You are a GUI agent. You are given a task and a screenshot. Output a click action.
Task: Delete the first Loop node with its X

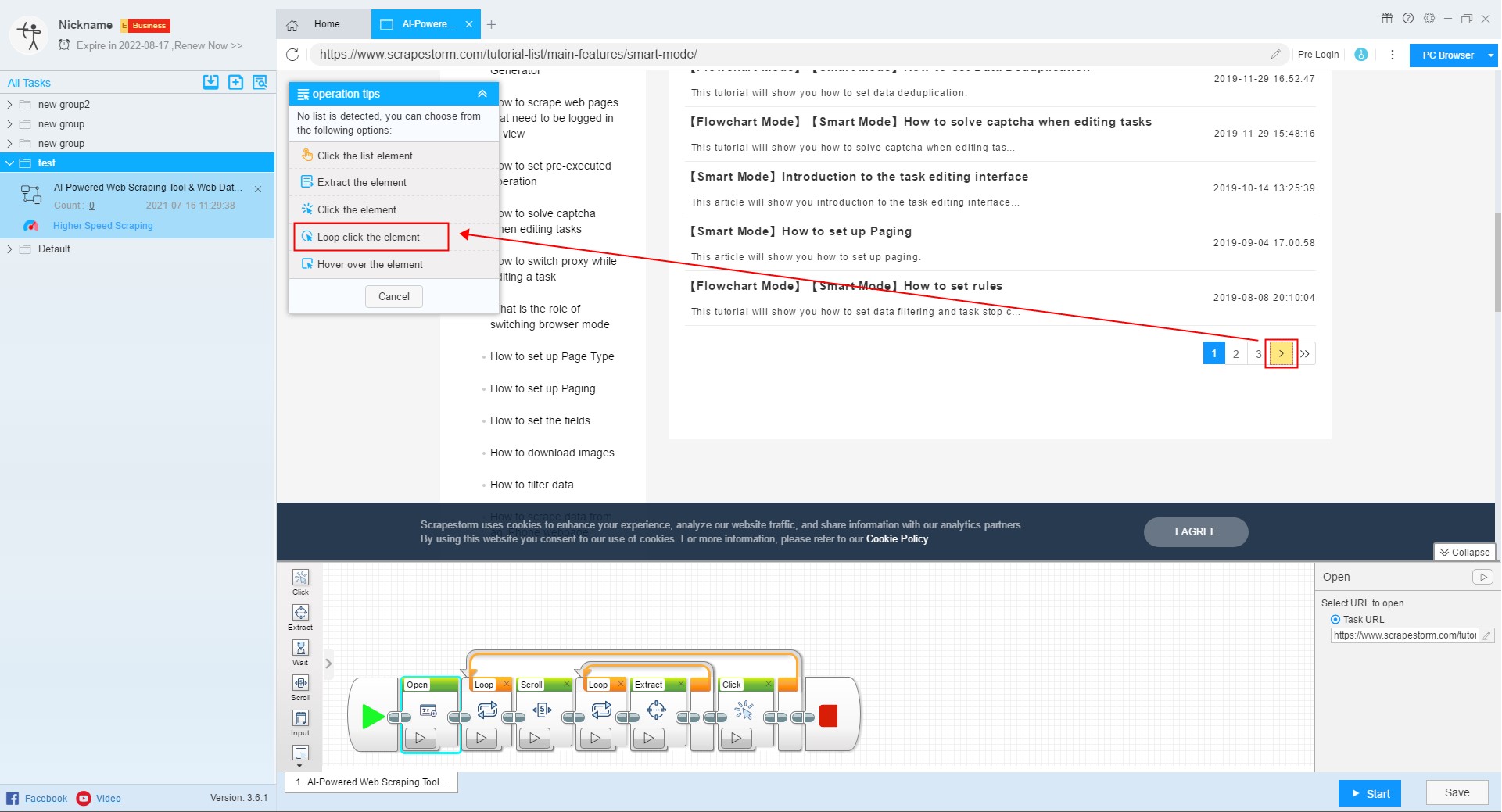click(x=506, y=685)
